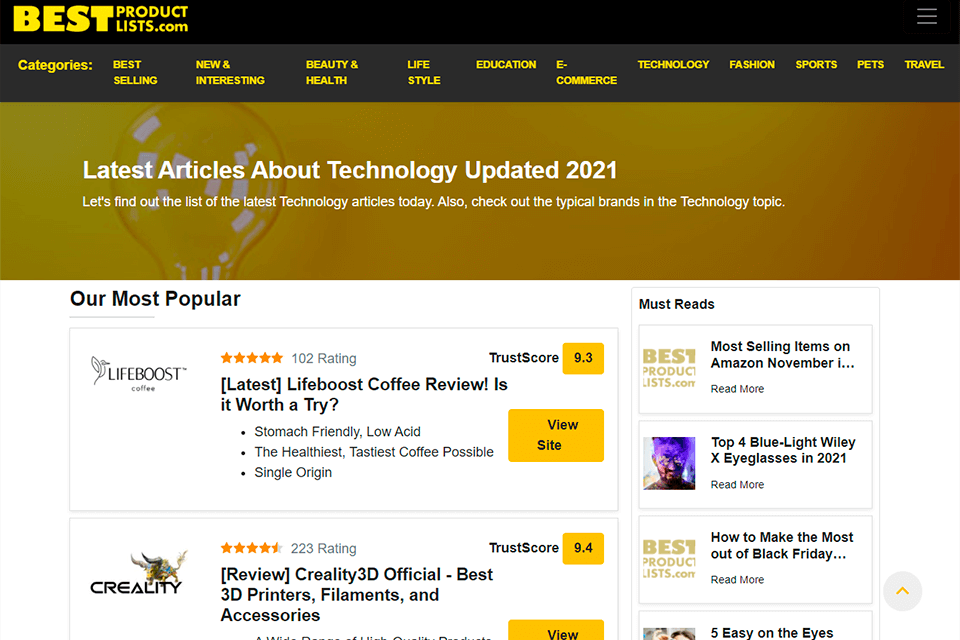The width and height of the screenshot is (960, 640).
Task: Open Best Selling category
Action: point(135,72)
